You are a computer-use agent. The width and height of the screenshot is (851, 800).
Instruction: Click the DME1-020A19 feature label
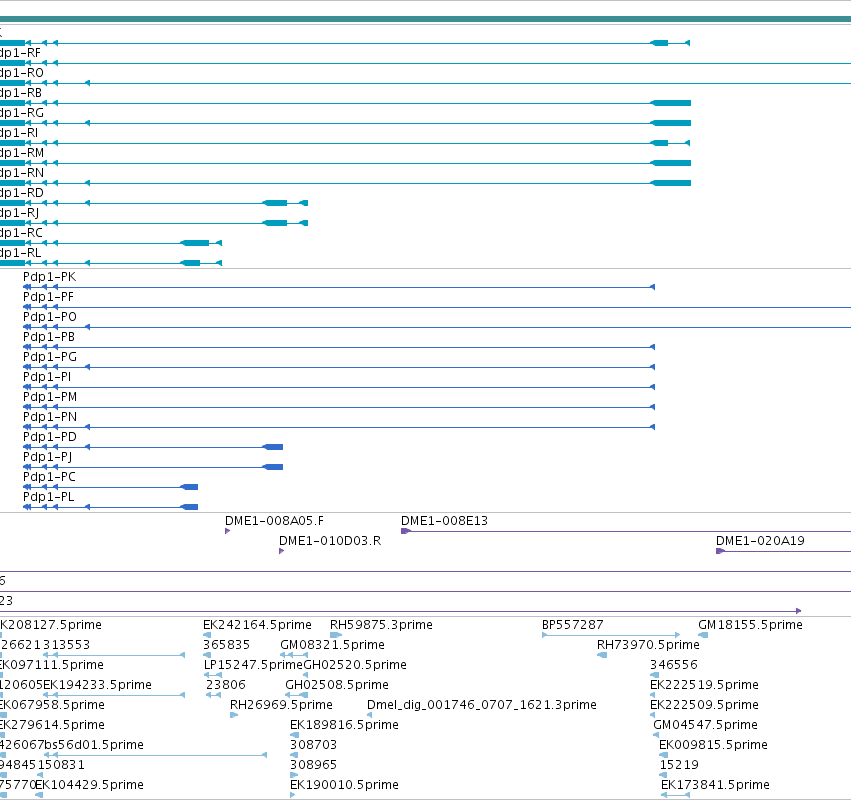760,541
